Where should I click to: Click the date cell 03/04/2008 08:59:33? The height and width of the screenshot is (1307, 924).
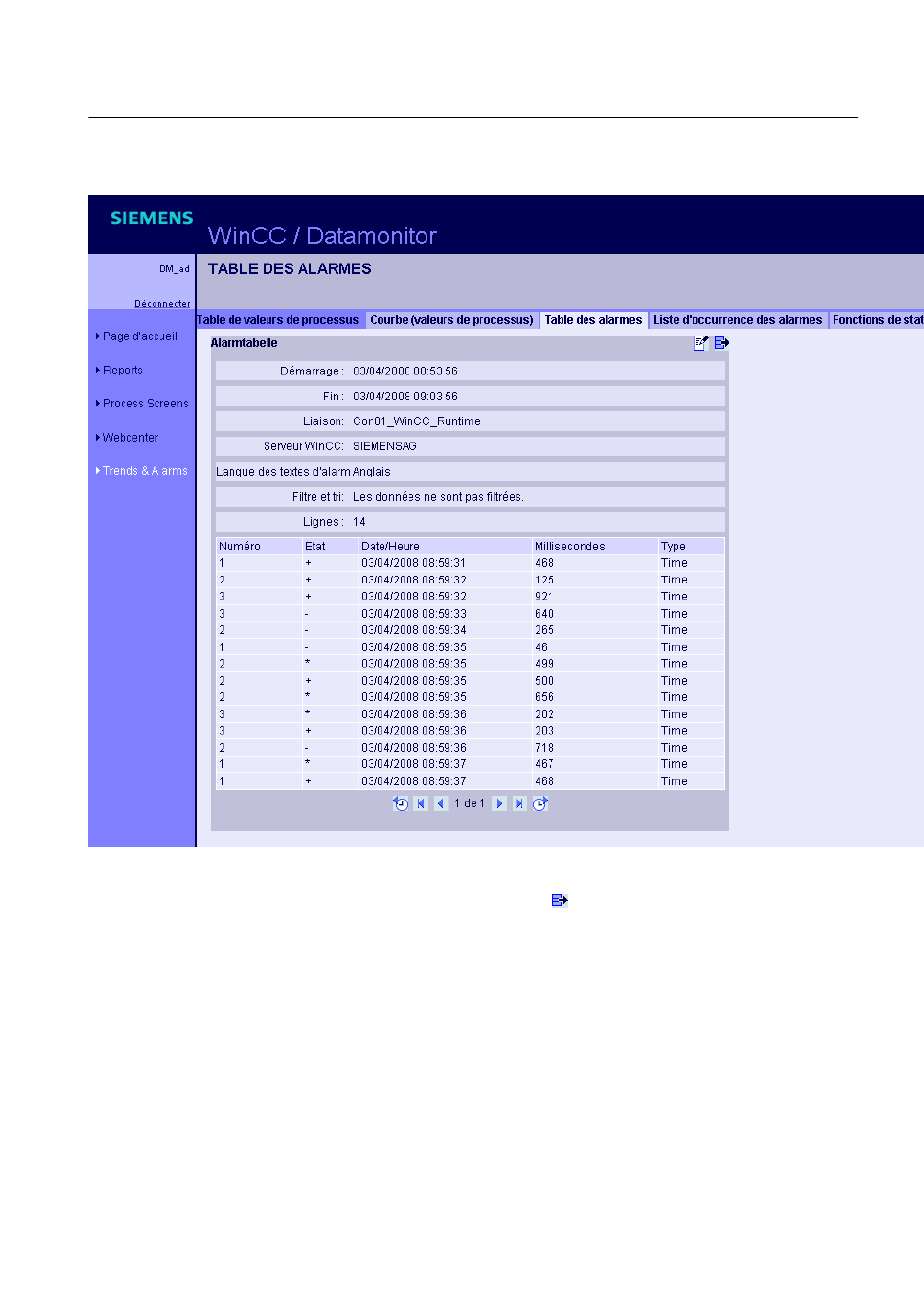point(413,614)
